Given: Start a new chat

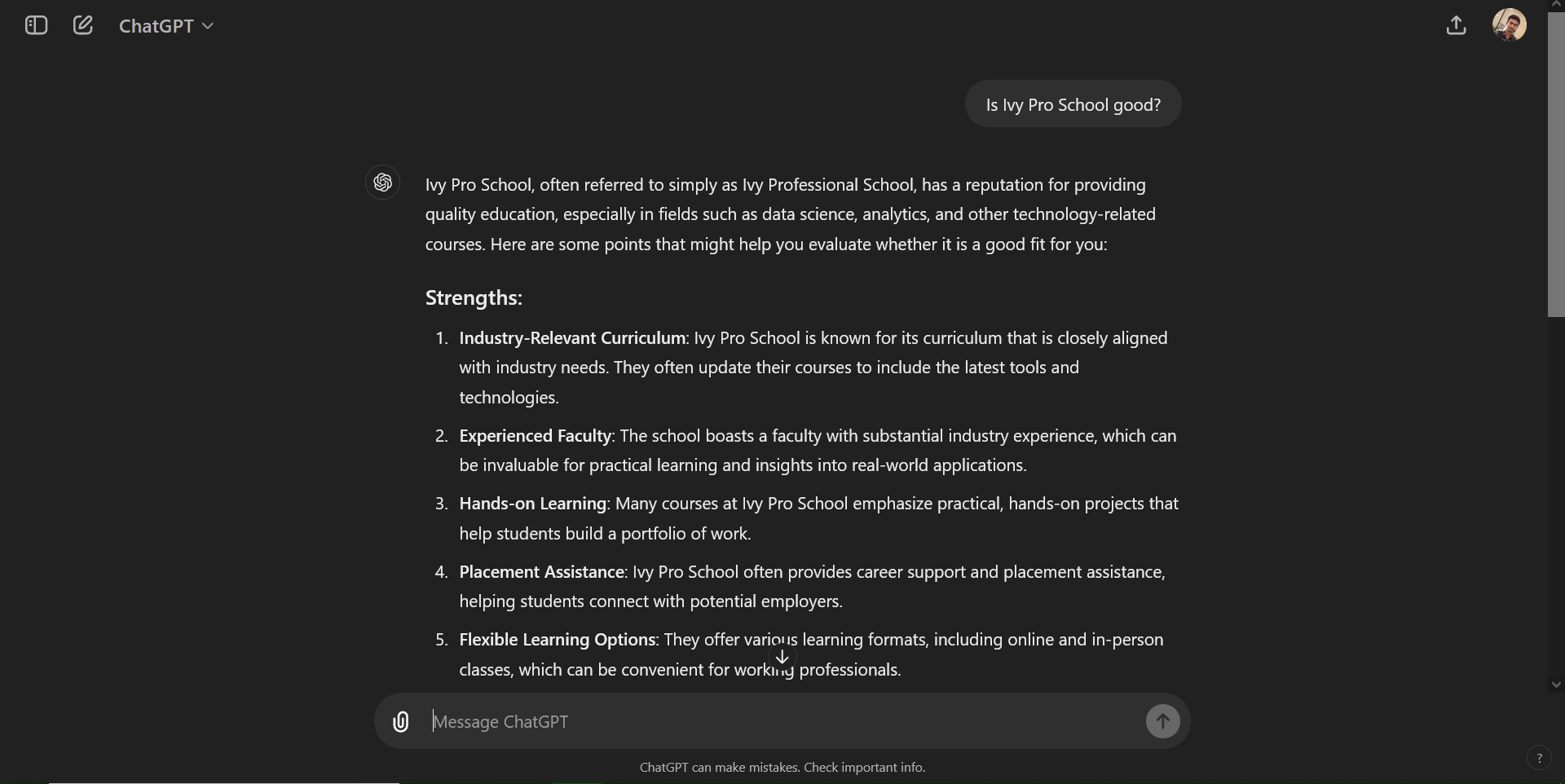Looking at the screenshot, I should pos(82,25).
